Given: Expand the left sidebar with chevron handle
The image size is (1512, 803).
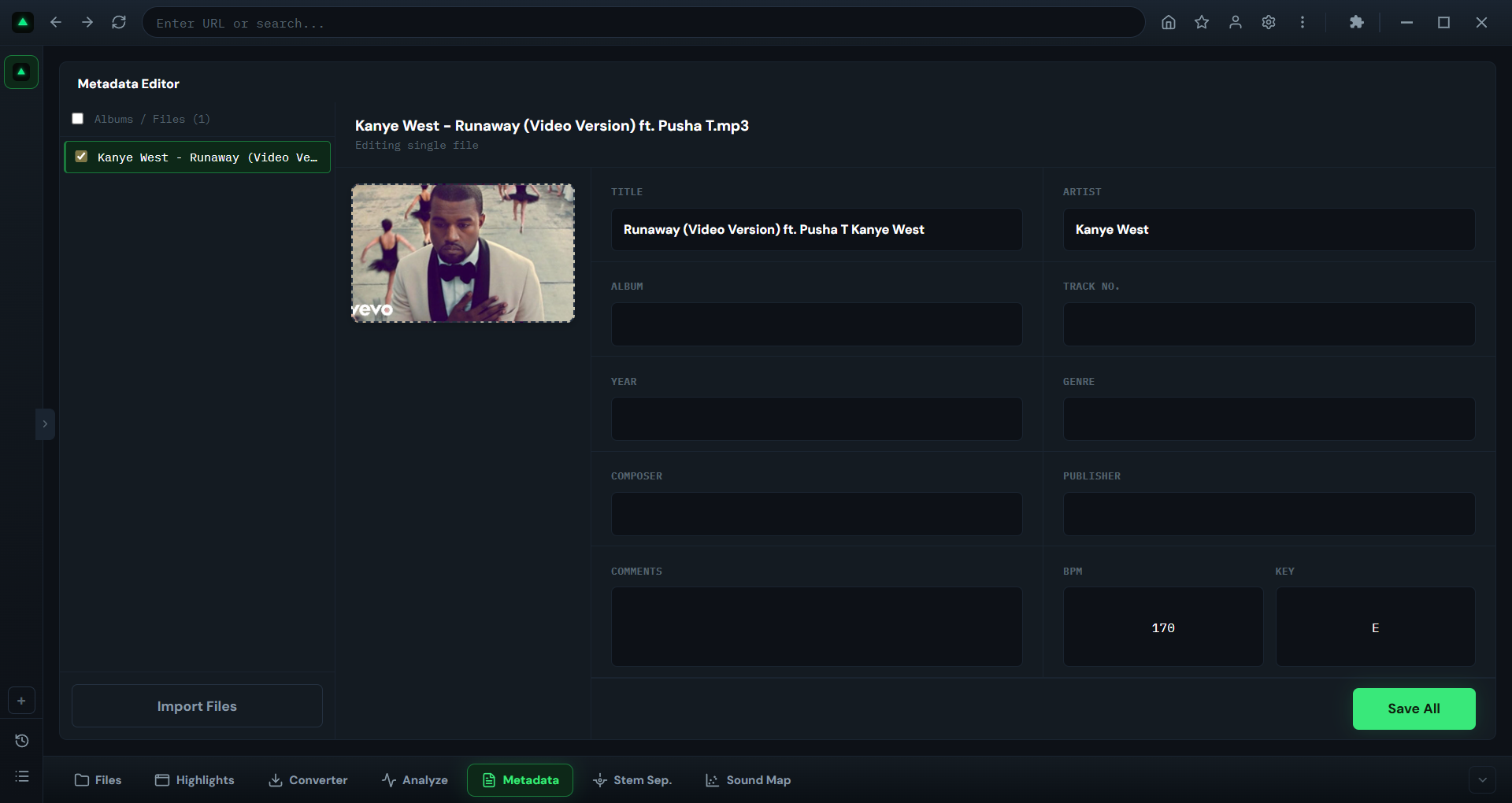Looking at the screenshot, I should (x=45, y=424).
